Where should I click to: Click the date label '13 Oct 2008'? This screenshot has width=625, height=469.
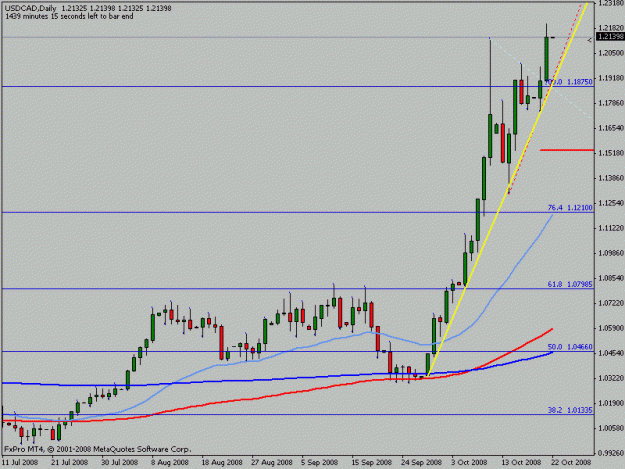pos(521,462)
